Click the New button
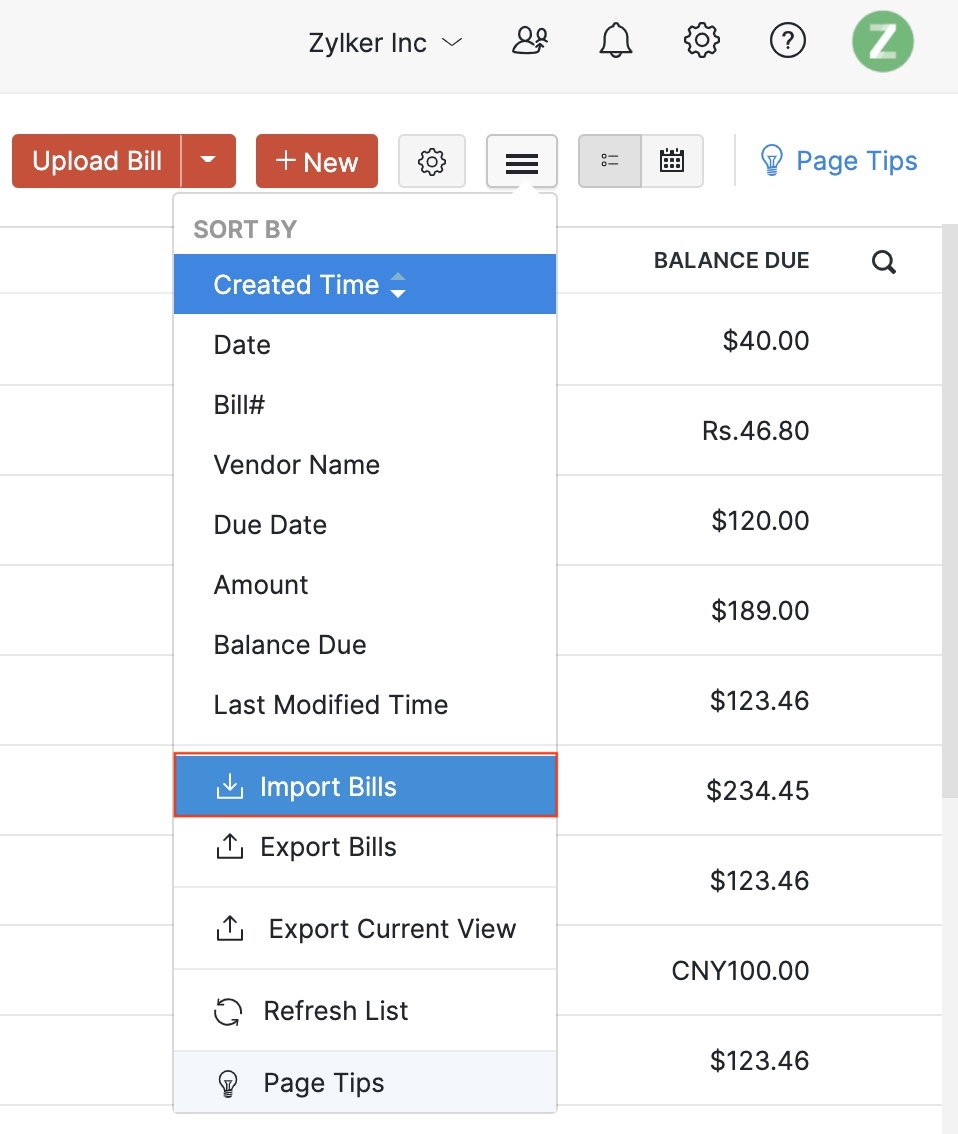958x1134 pixels. point(316,160)
